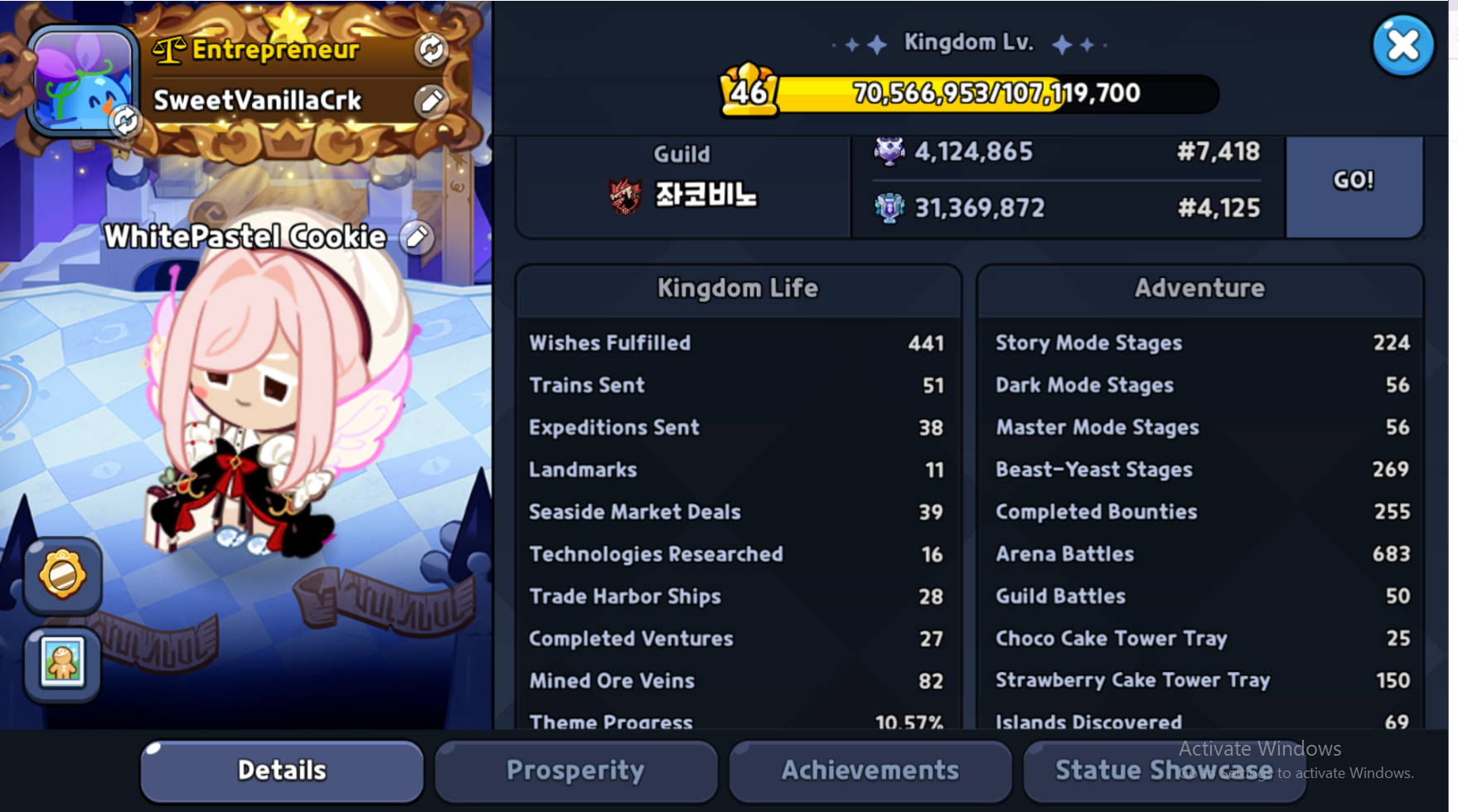Click the blue trophy ranking icon
Screen dimensions: 1458x812
(x=889, y=208)
